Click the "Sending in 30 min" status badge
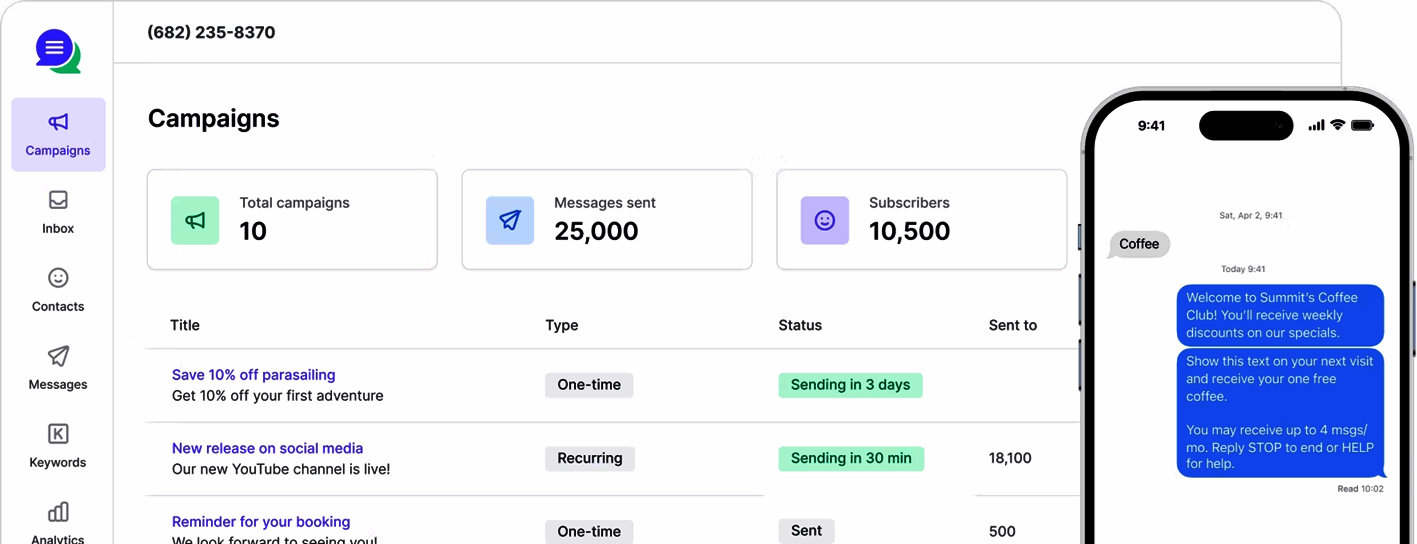Viewport: 1417px width, 544px height. (851, 459)
